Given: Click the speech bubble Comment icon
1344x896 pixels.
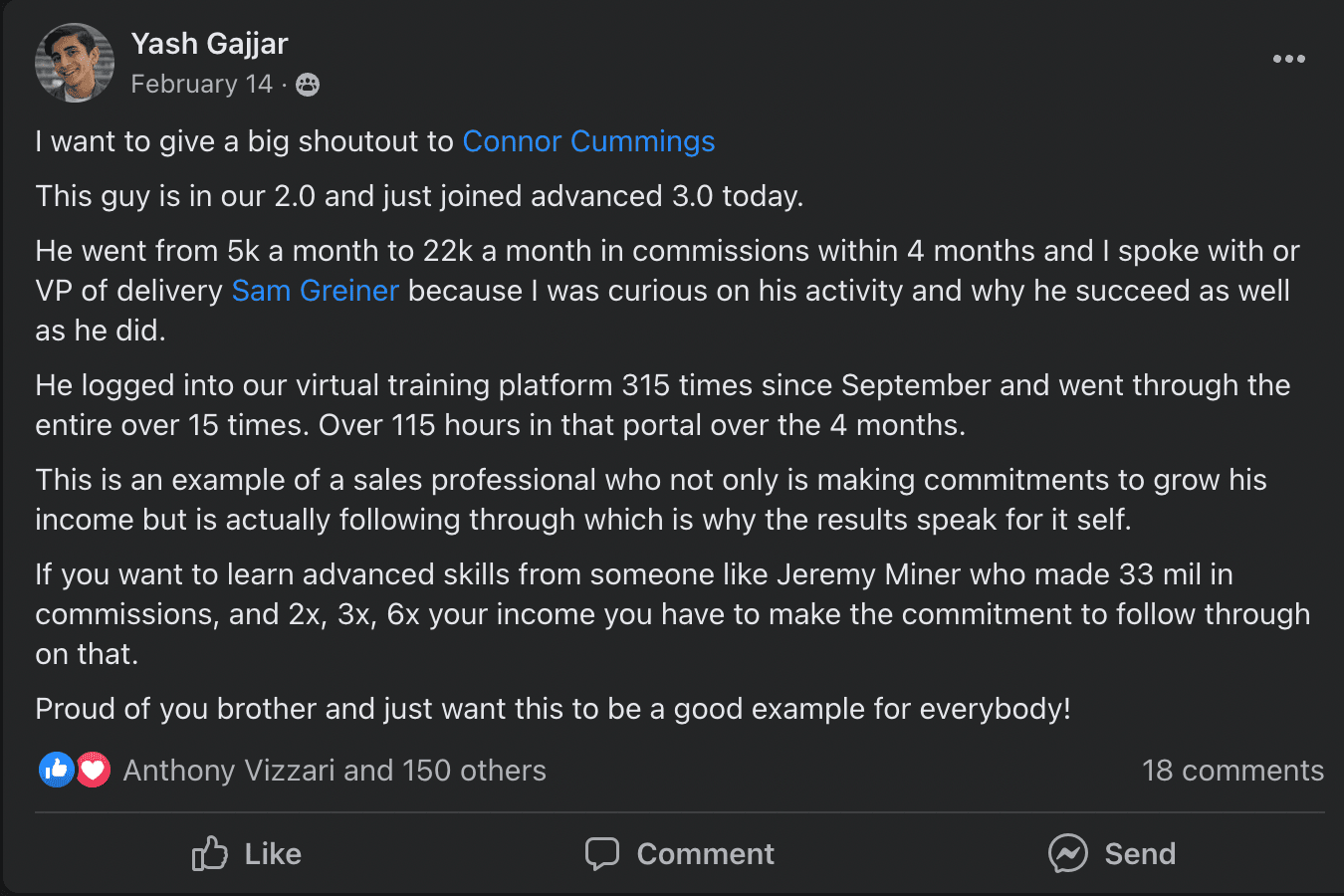Looking at the screenshot, I should 602,853.
